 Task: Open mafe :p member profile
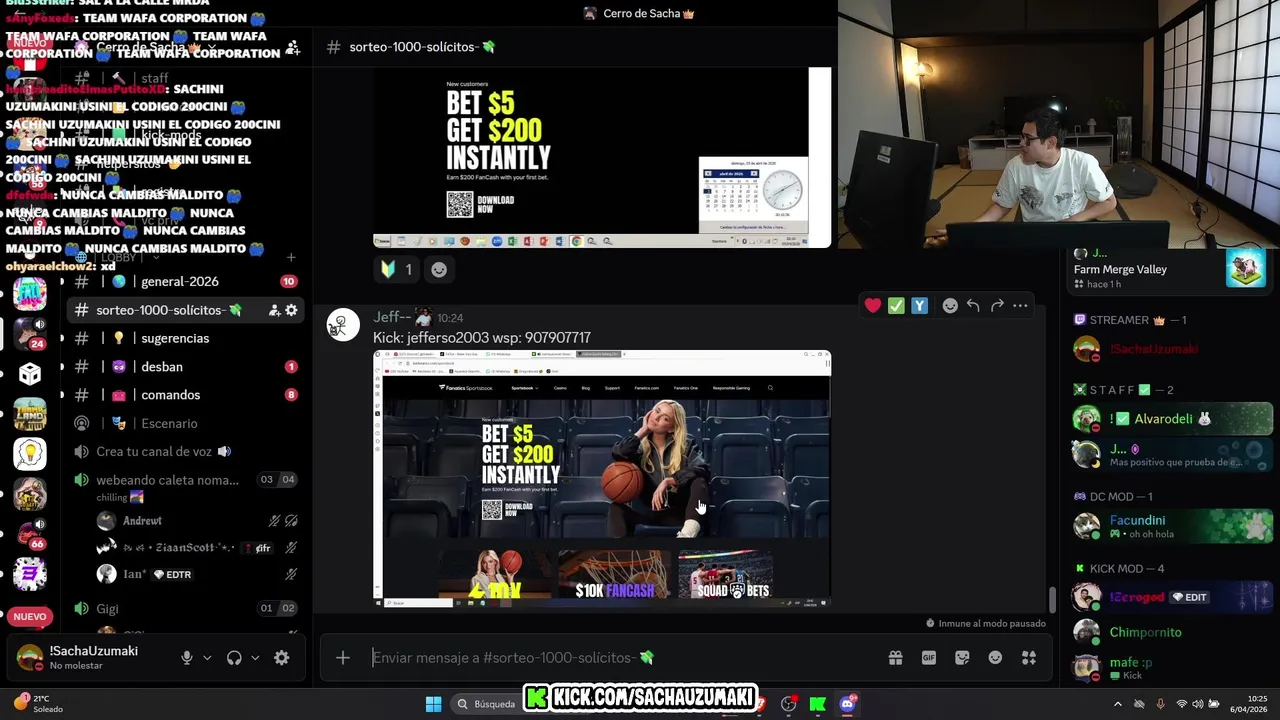click(1172, 668)
